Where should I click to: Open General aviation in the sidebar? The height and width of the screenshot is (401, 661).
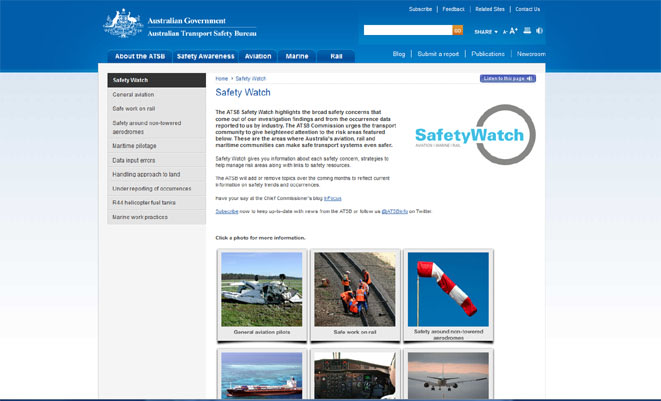(x=157, y=94)
